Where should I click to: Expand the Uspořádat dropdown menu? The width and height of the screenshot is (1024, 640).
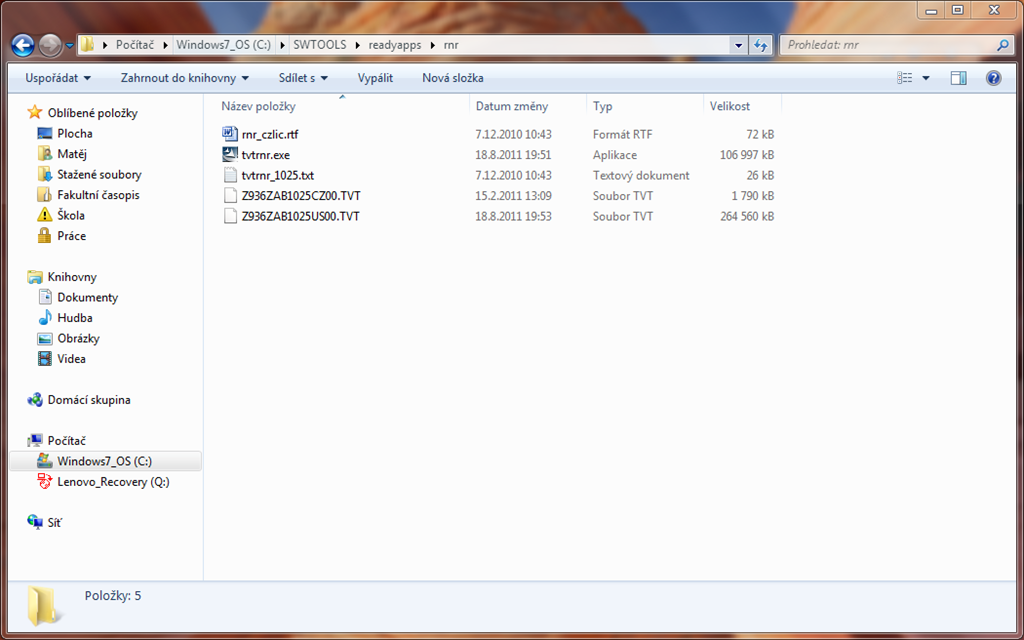[x=58, y=78]
